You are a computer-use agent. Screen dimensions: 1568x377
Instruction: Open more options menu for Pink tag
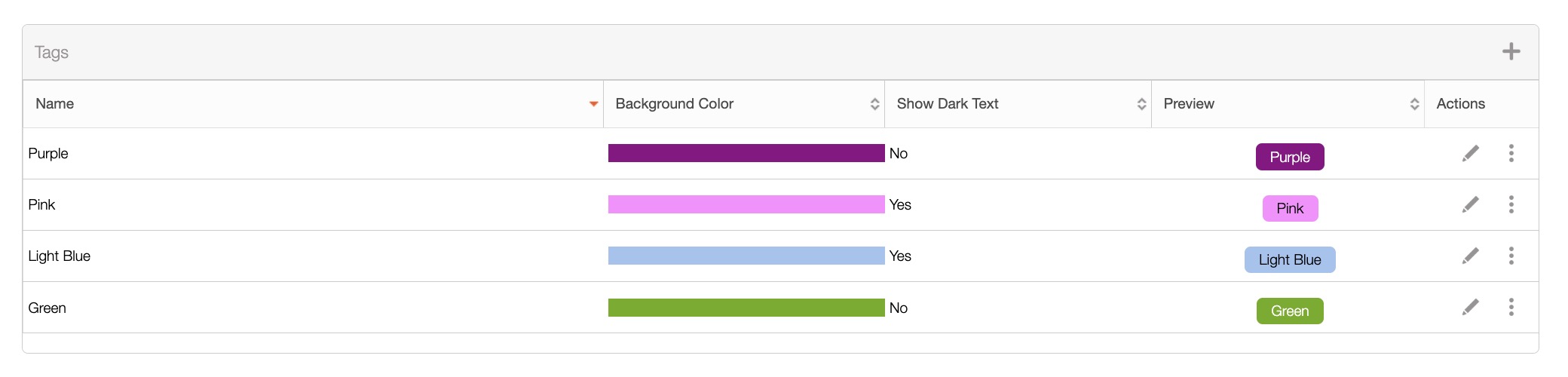tap(1511, 205)
